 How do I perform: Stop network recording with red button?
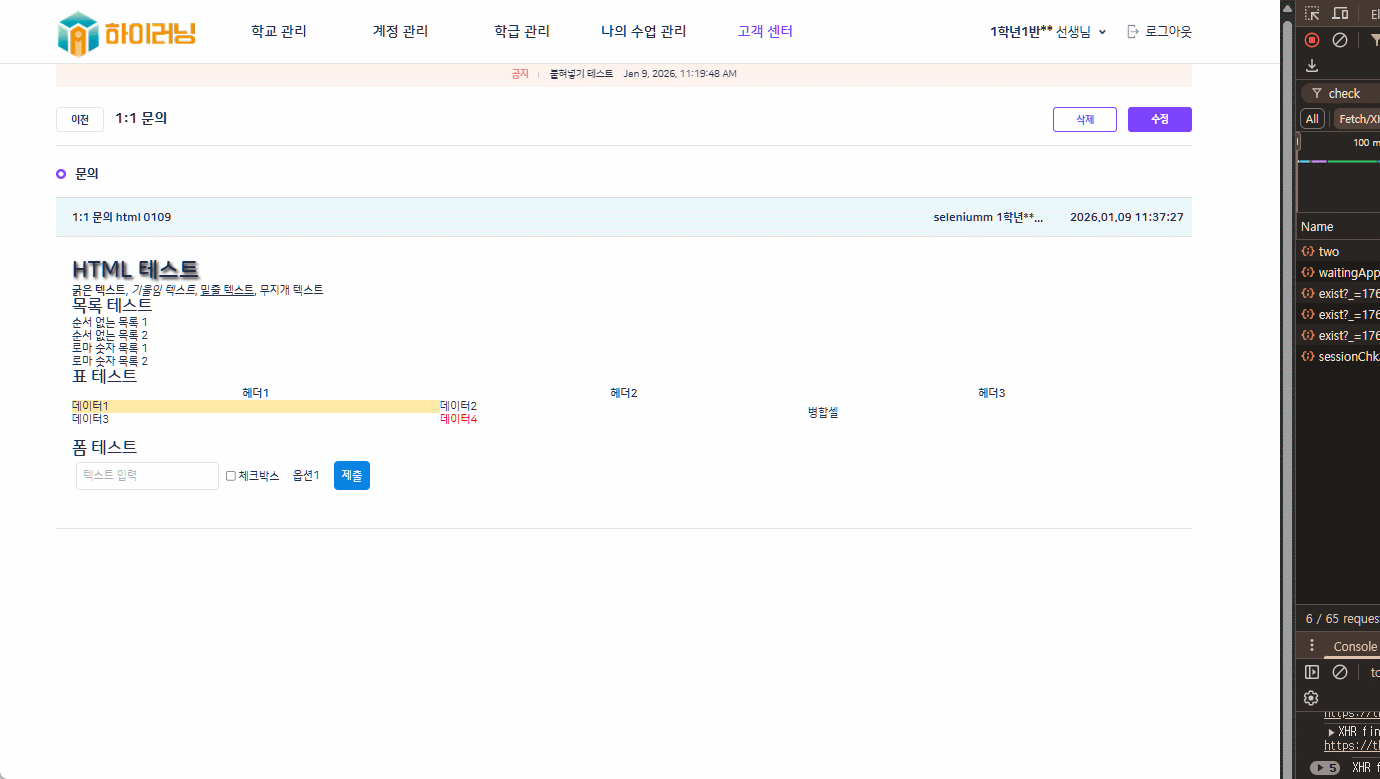(x=1312, y=40)
